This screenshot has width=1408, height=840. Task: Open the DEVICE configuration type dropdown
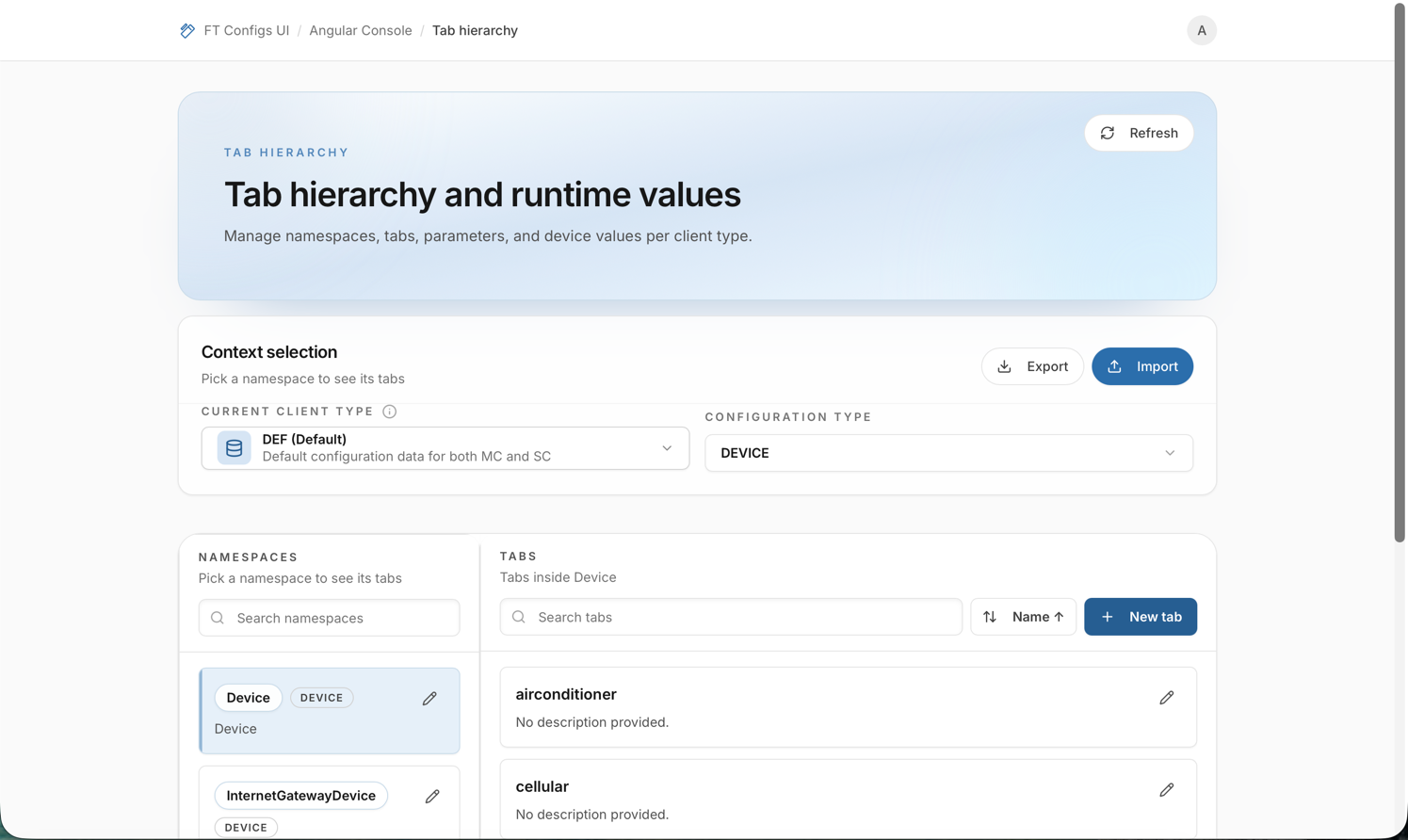[x=948, y=453]
